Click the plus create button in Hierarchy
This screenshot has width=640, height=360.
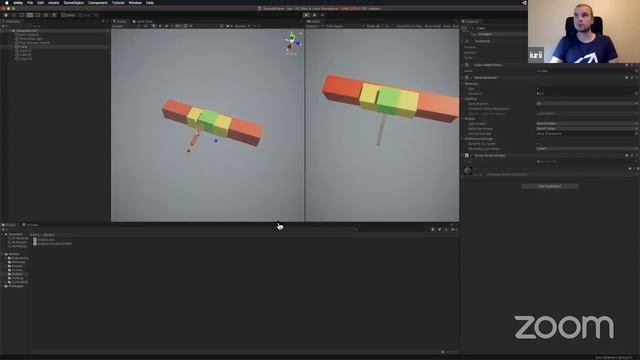point(4,26)
